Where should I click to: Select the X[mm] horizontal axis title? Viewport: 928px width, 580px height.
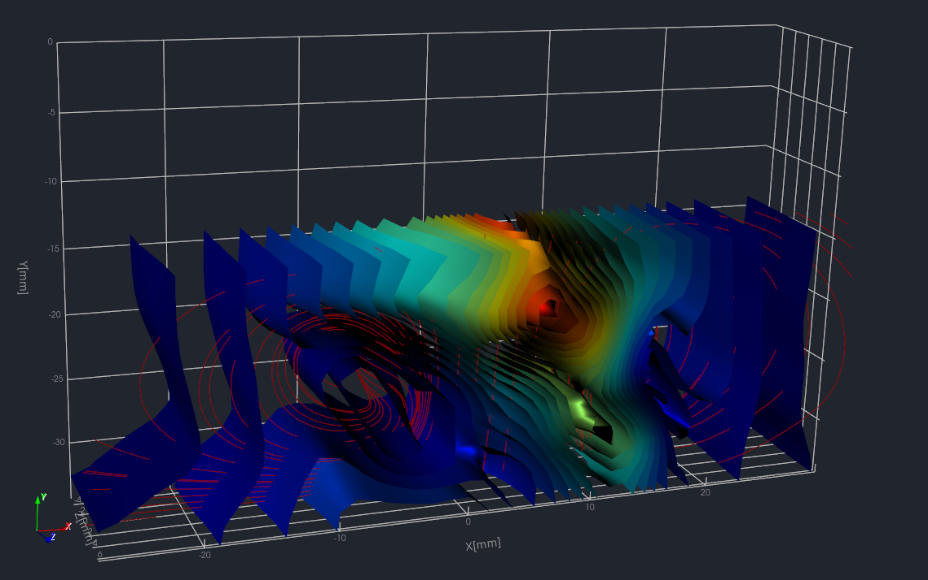click(x=482, y=544)
